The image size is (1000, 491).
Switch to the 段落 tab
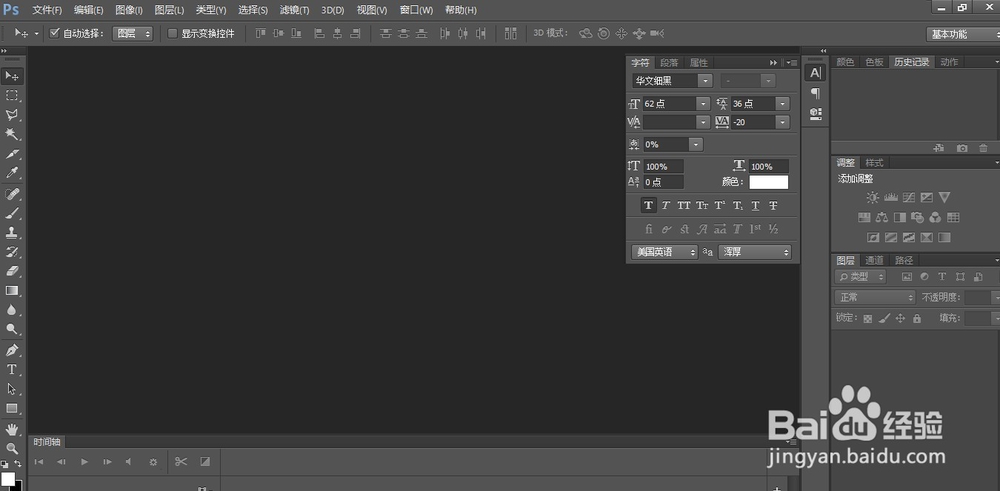tap(669, 62)
